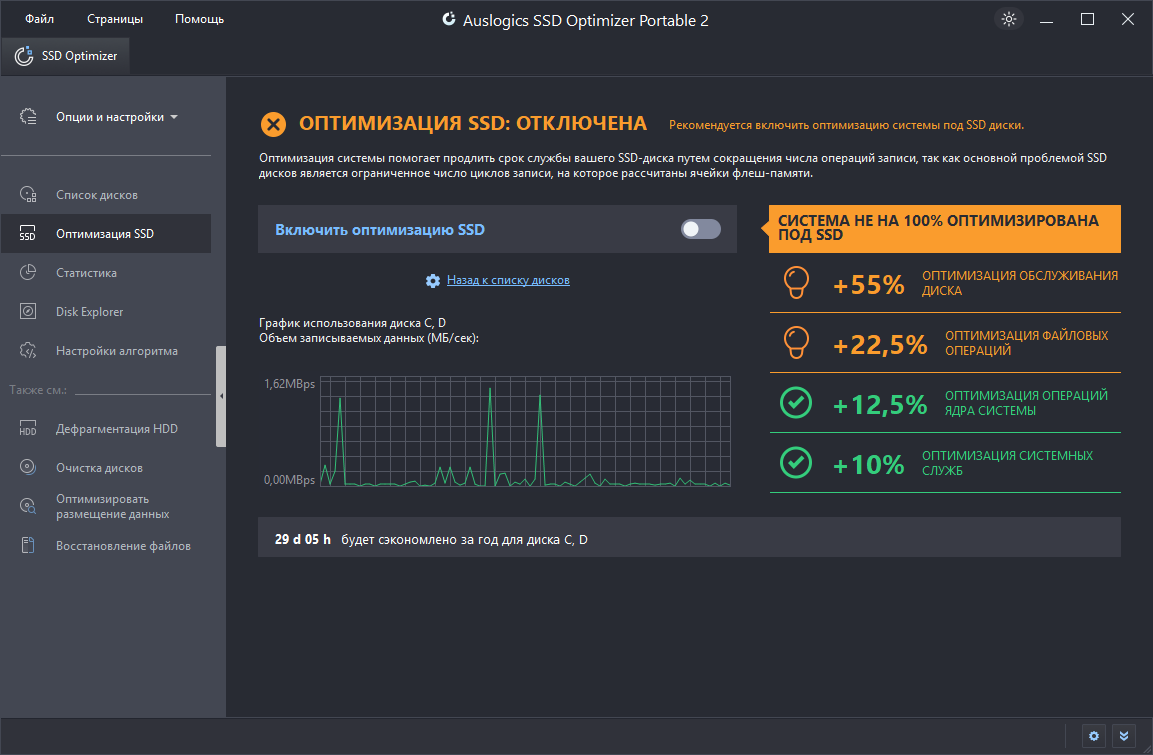Click the HDD defragmentation icon

[28, 429]
